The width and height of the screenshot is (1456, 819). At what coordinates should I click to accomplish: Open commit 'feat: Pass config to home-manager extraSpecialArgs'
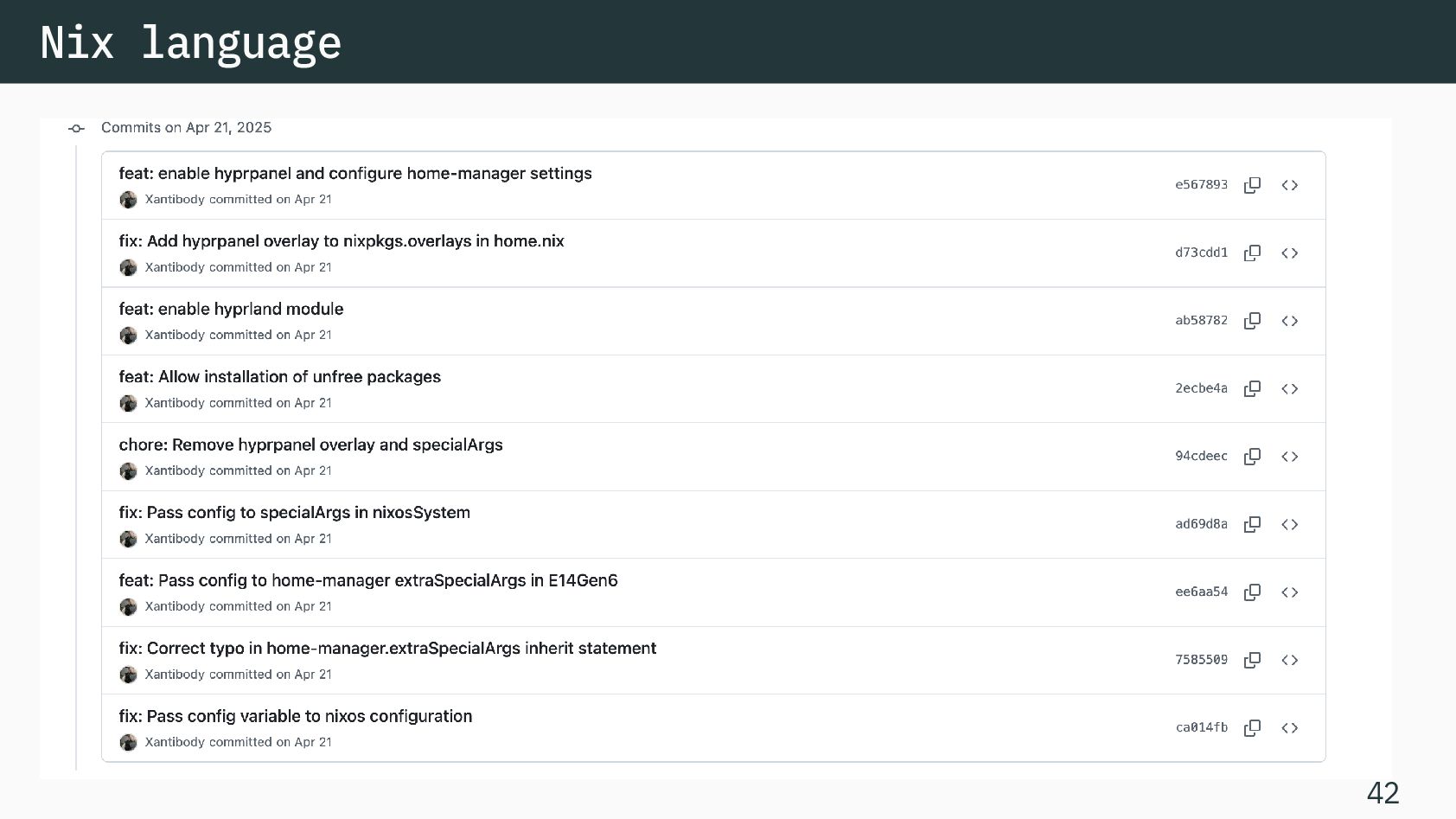click(x=368, y=580)
